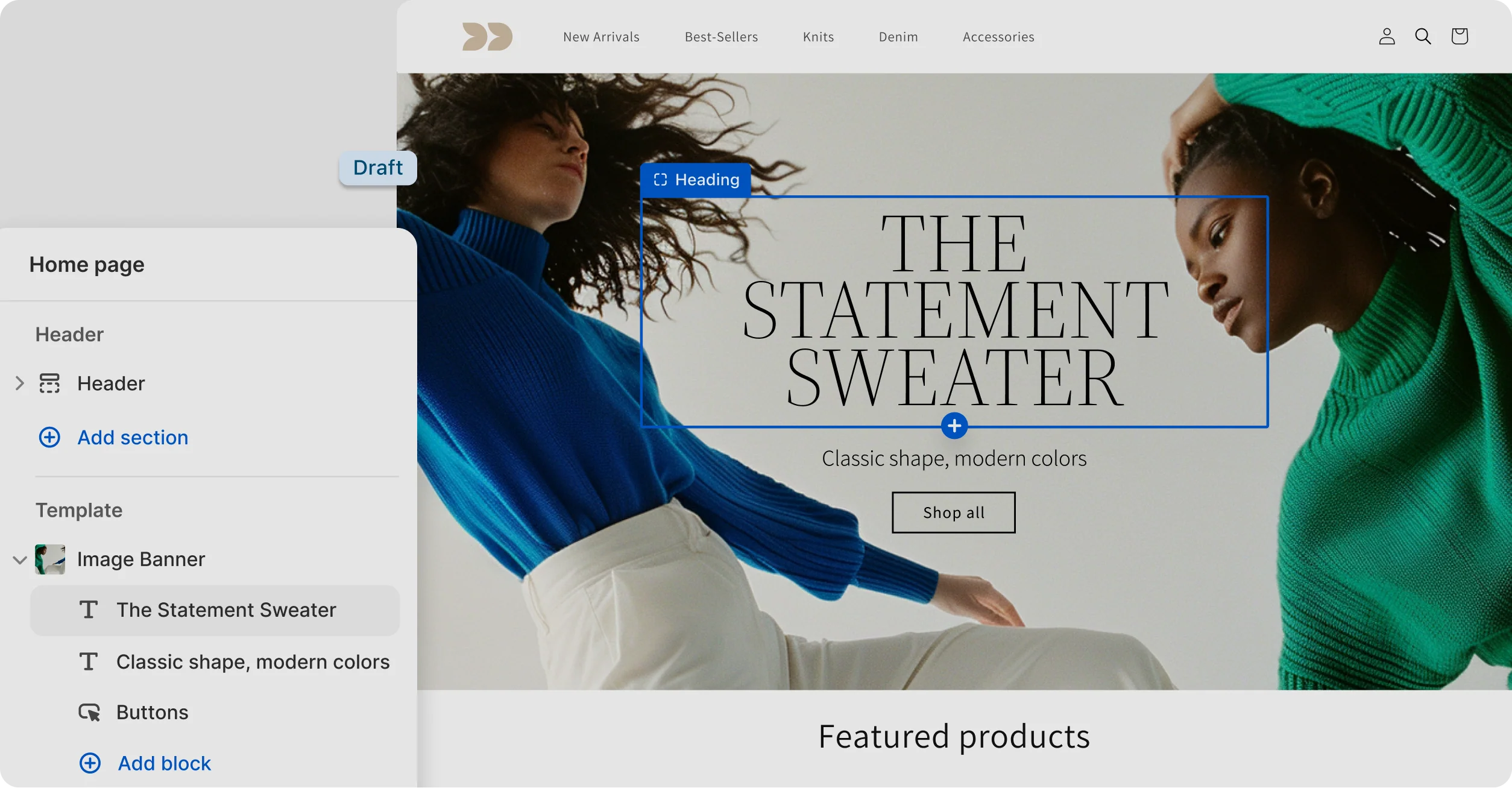Click the search magnifier icon

(1423, 37)
